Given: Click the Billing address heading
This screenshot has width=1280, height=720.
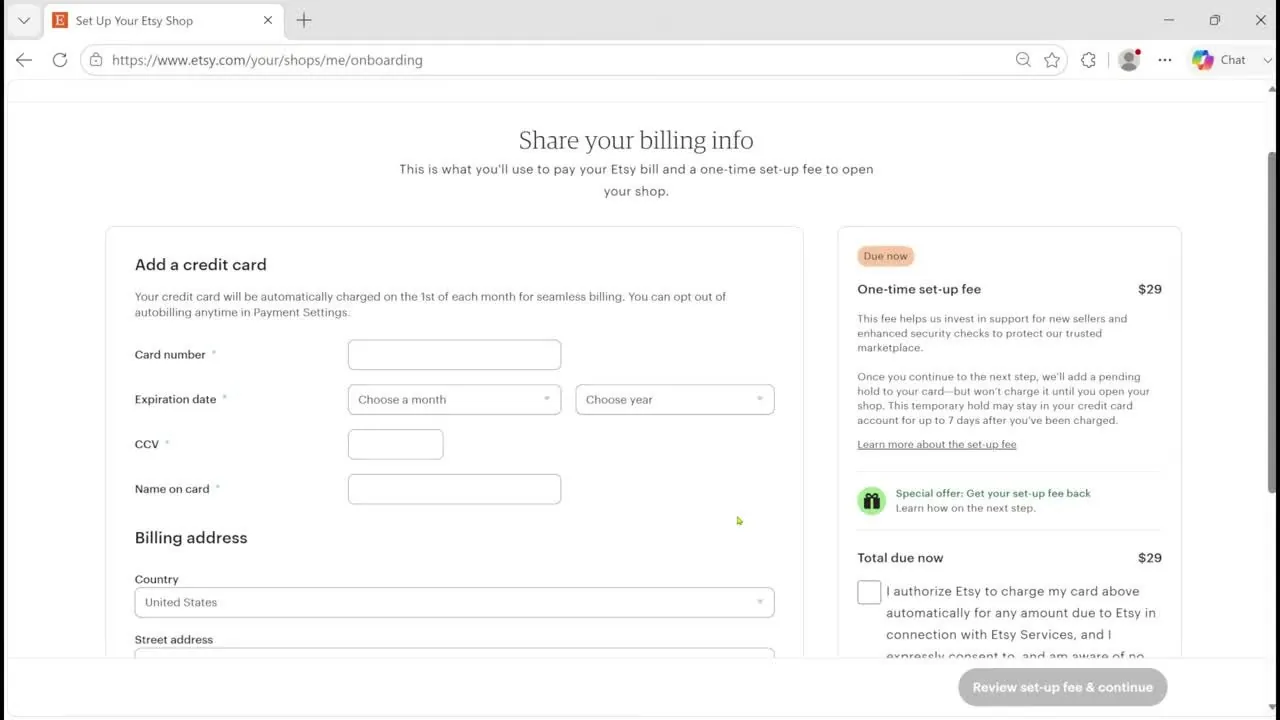Looking at the screenshot, I should point(191,538).
